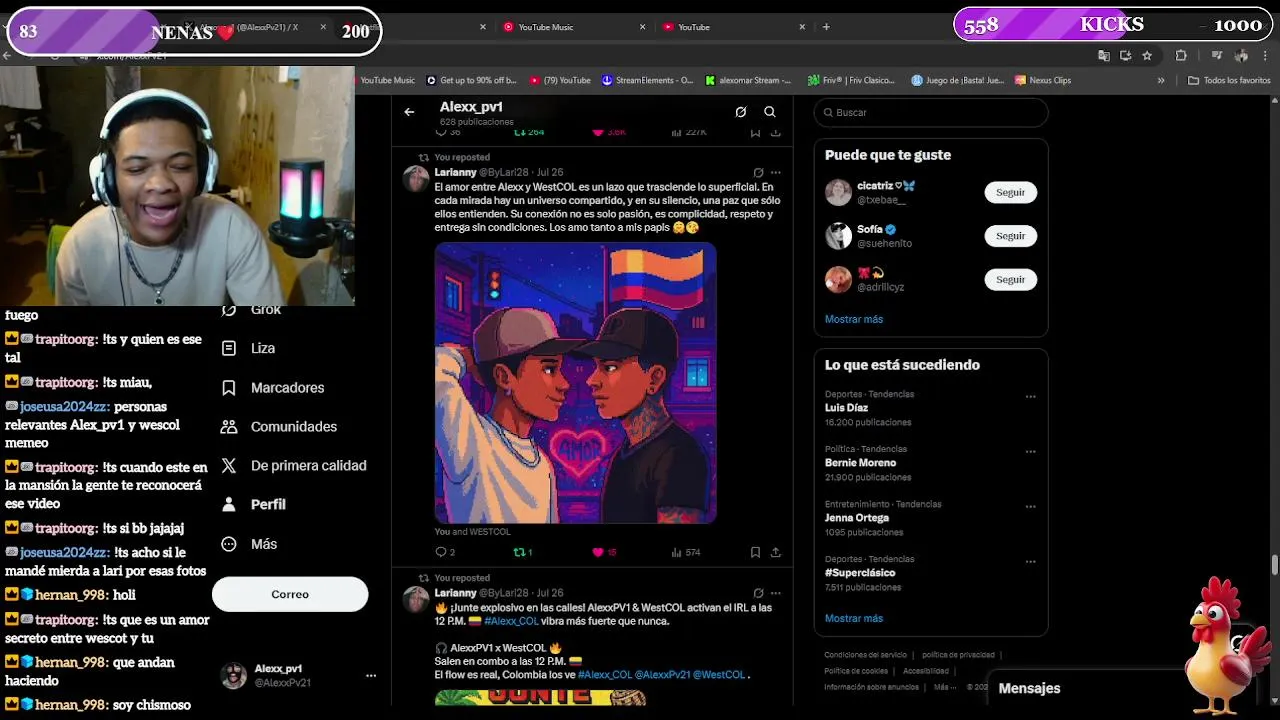Open options for the Luis Díaz trend

pos(1030,397)
